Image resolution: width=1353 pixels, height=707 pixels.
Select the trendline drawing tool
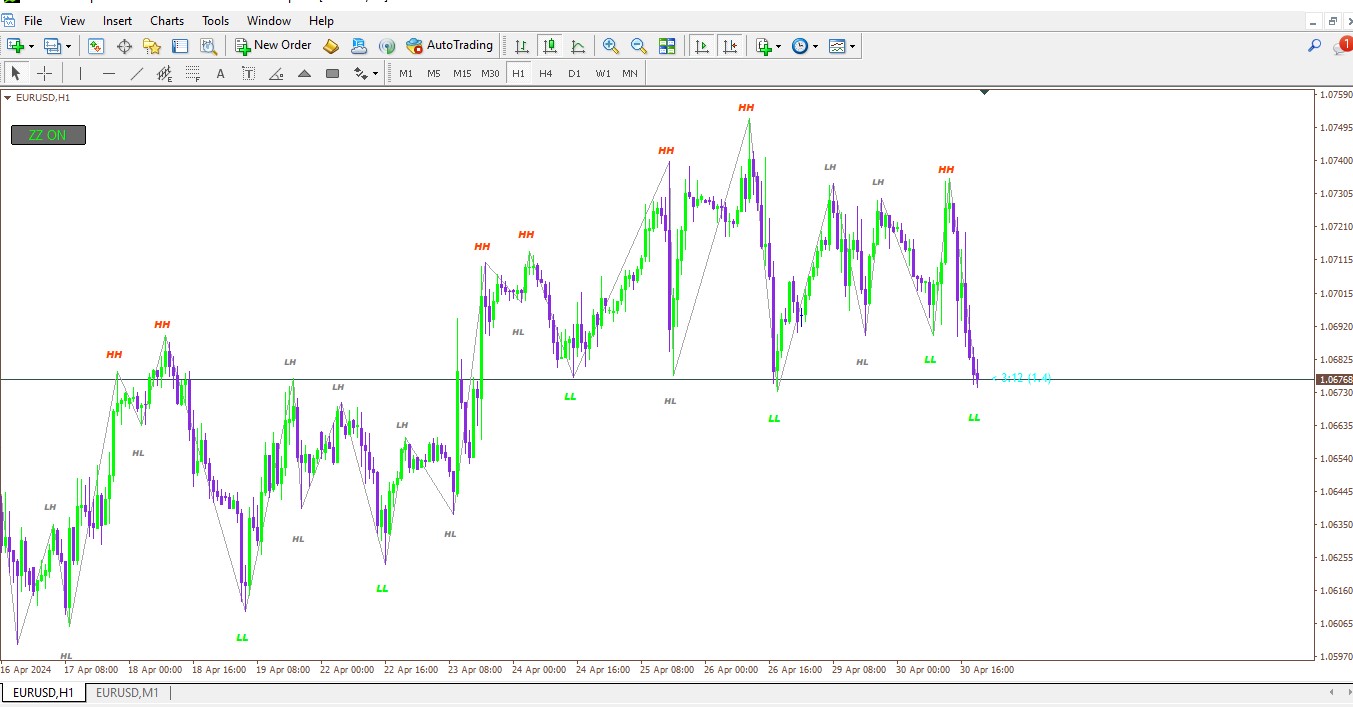[x=137, y=73]
